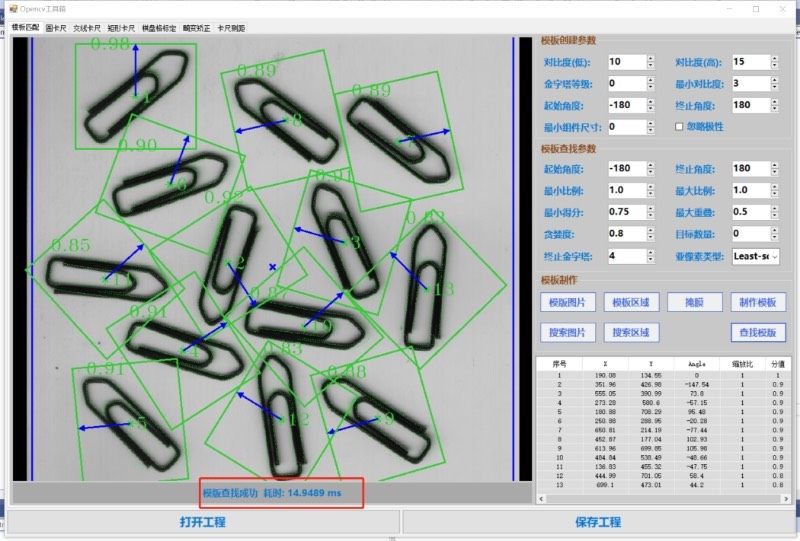Switch to the 矩形卡尺 tab
The height and width of the screenshot is (541, 800).
121,28
